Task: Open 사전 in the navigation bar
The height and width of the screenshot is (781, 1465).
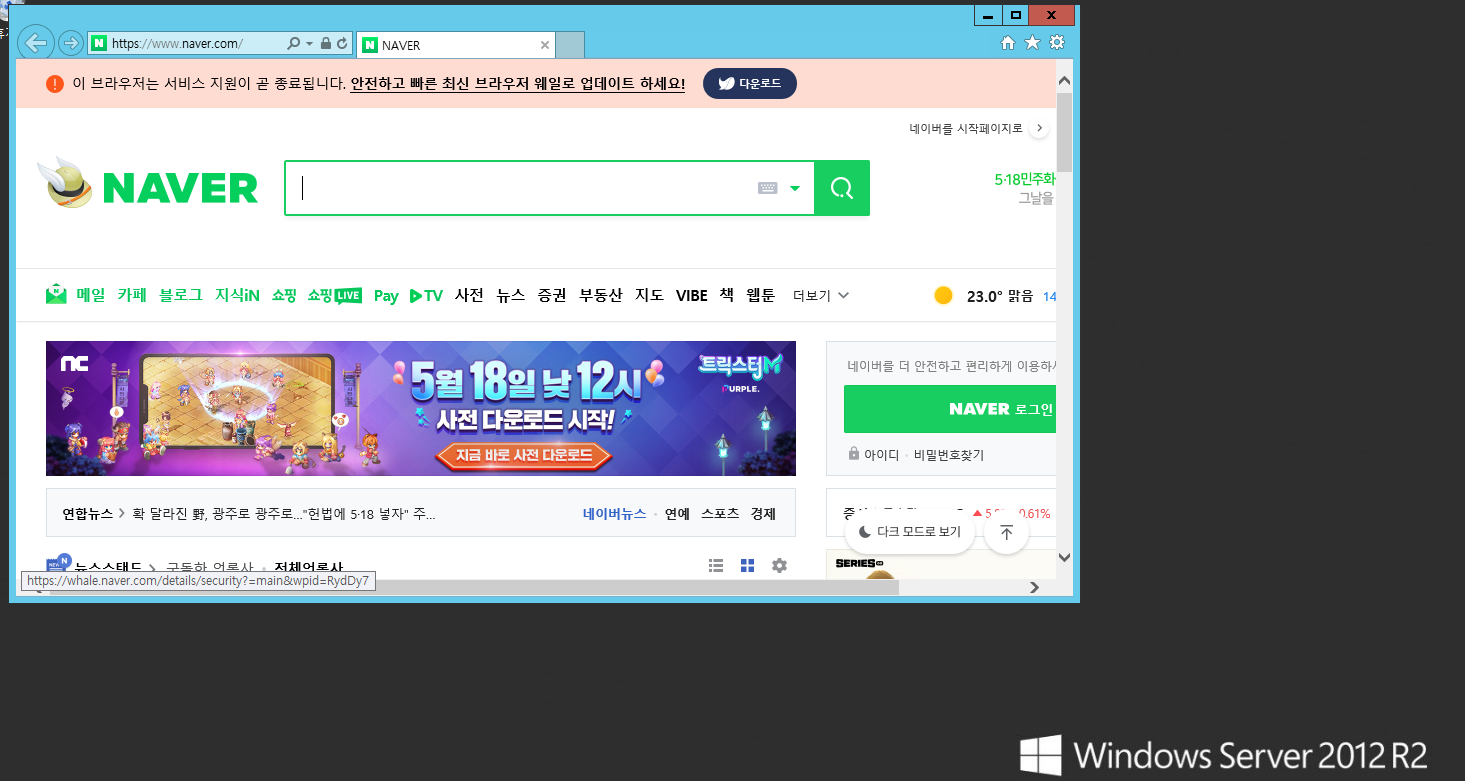Action: pyautogui.click(x=469, y=295)
